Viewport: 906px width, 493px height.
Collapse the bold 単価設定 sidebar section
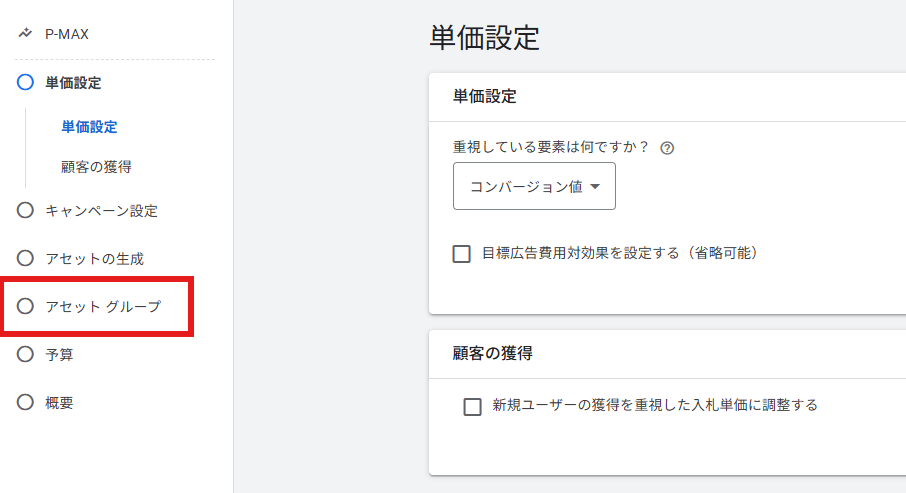[x=73, y=83]
